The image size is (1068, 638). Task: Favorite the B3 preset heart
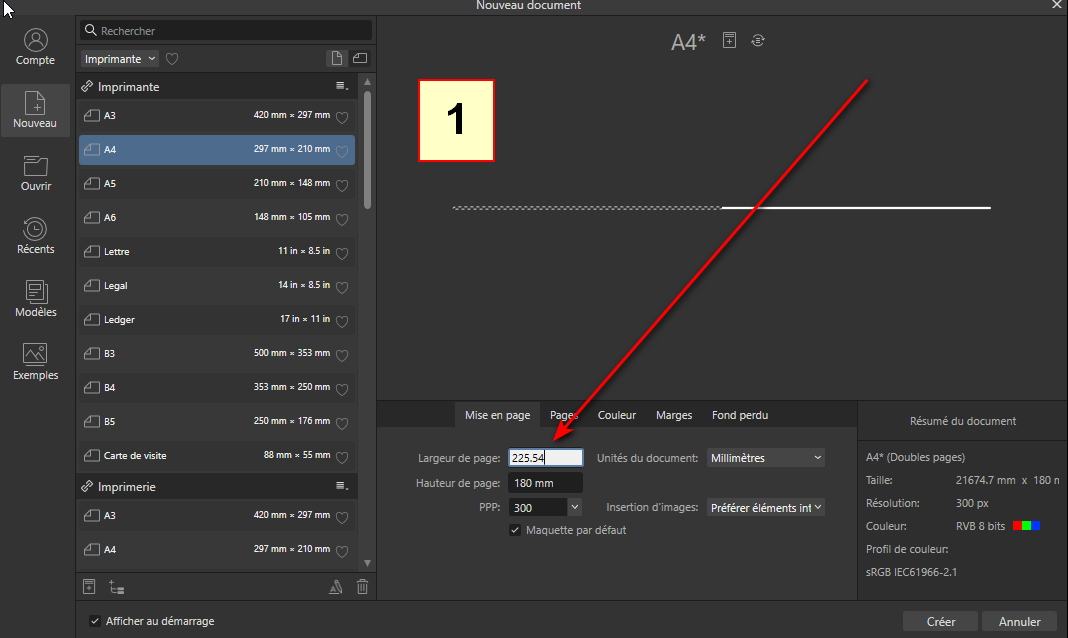(342, 355)
